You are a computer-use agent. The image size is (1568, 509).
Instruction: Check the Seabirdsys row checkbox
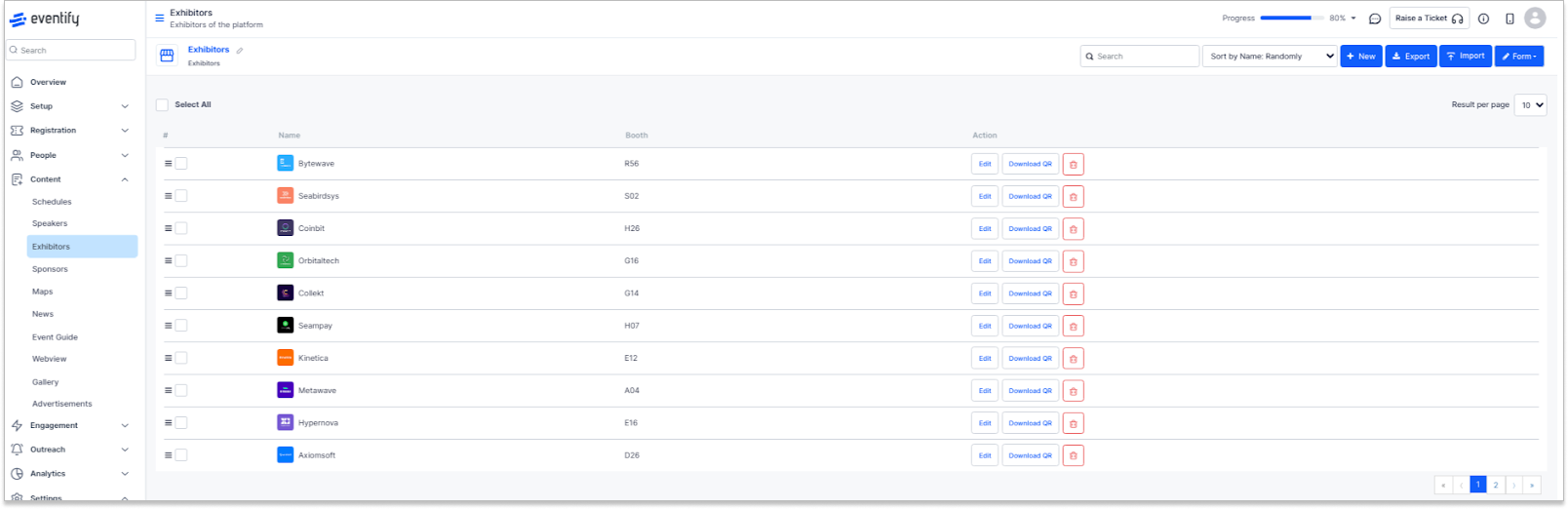(180, 196)
